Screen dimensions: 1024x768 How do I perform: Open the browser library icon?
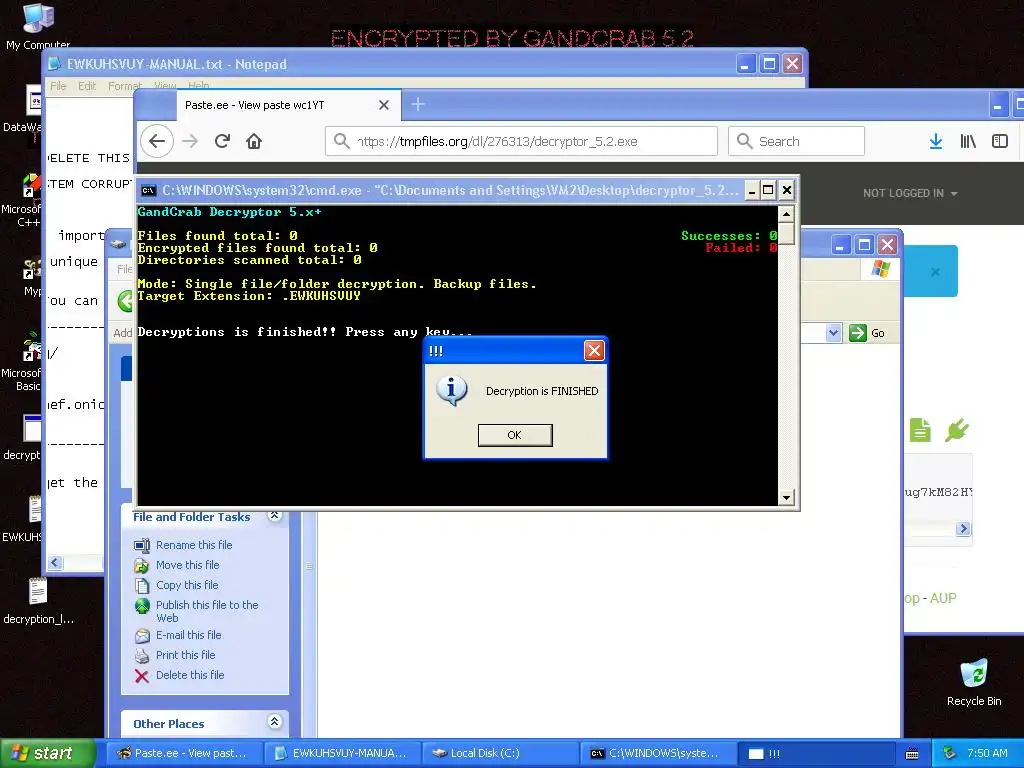point(968,141)
